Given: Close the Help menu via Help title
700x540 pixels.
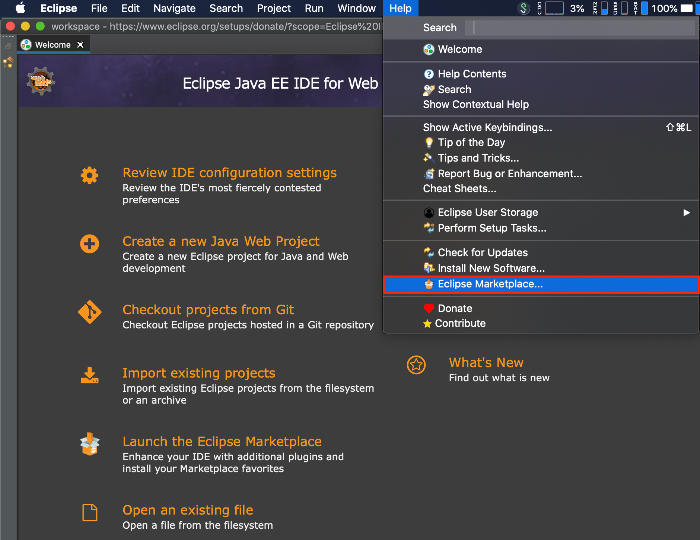Looking at the screenshot, I should coord(400,8).
